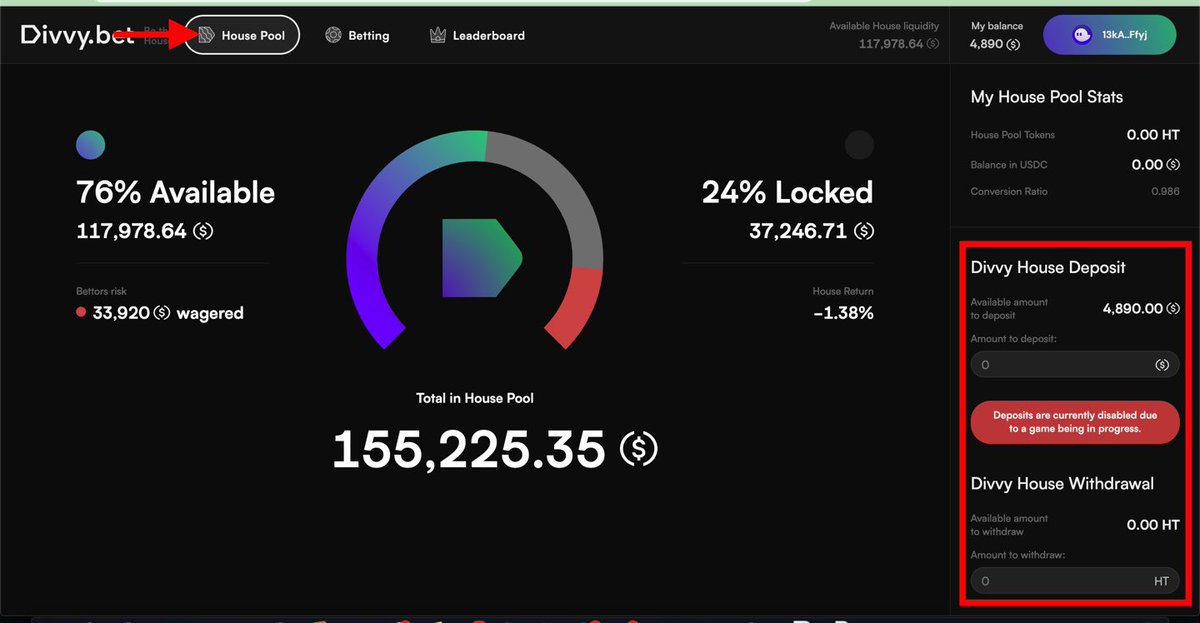Click the dark circle above 24% Locked
The height and width of the screenshot is (623, 1200).
tap(859, 145)
